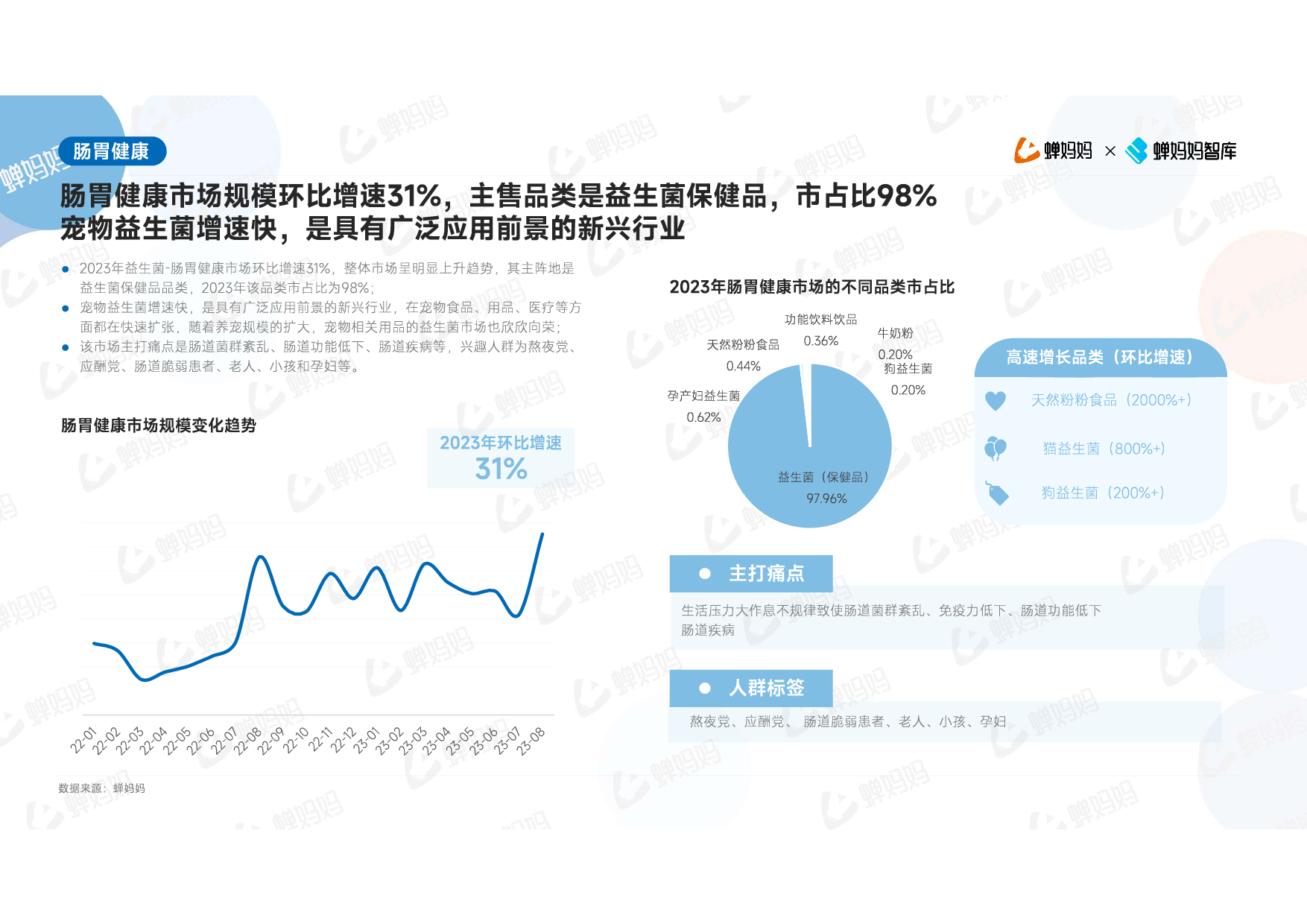1307x924 pixels.
Task: Click the 猫益生菌 (800%+) entry
Action: tap(1104, 449)
